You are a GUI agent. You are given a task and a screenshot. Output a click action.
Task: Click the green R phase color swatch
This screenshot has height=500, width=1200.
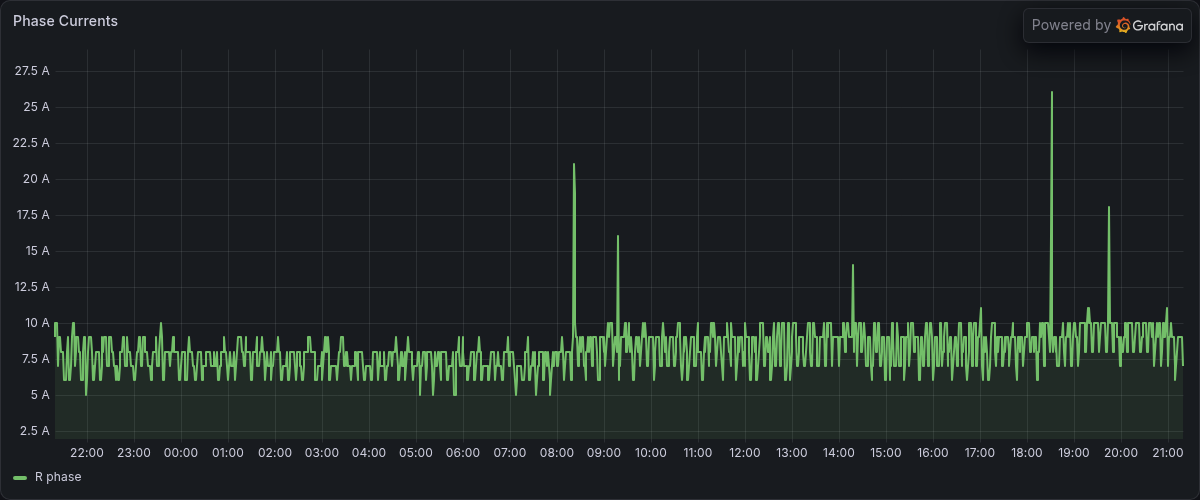click(x=20, y=478)
